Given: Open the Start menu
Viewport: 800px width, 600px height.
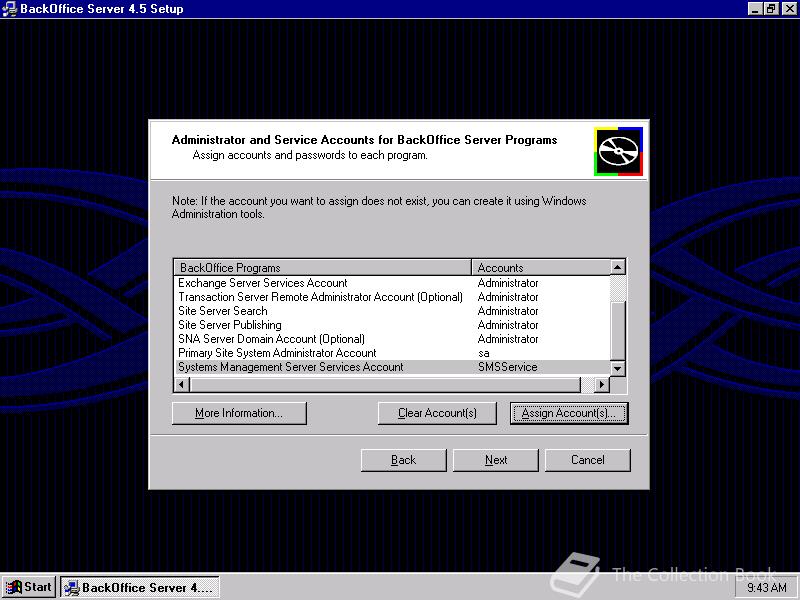Looking at the screenshot, I should [29, 587].
